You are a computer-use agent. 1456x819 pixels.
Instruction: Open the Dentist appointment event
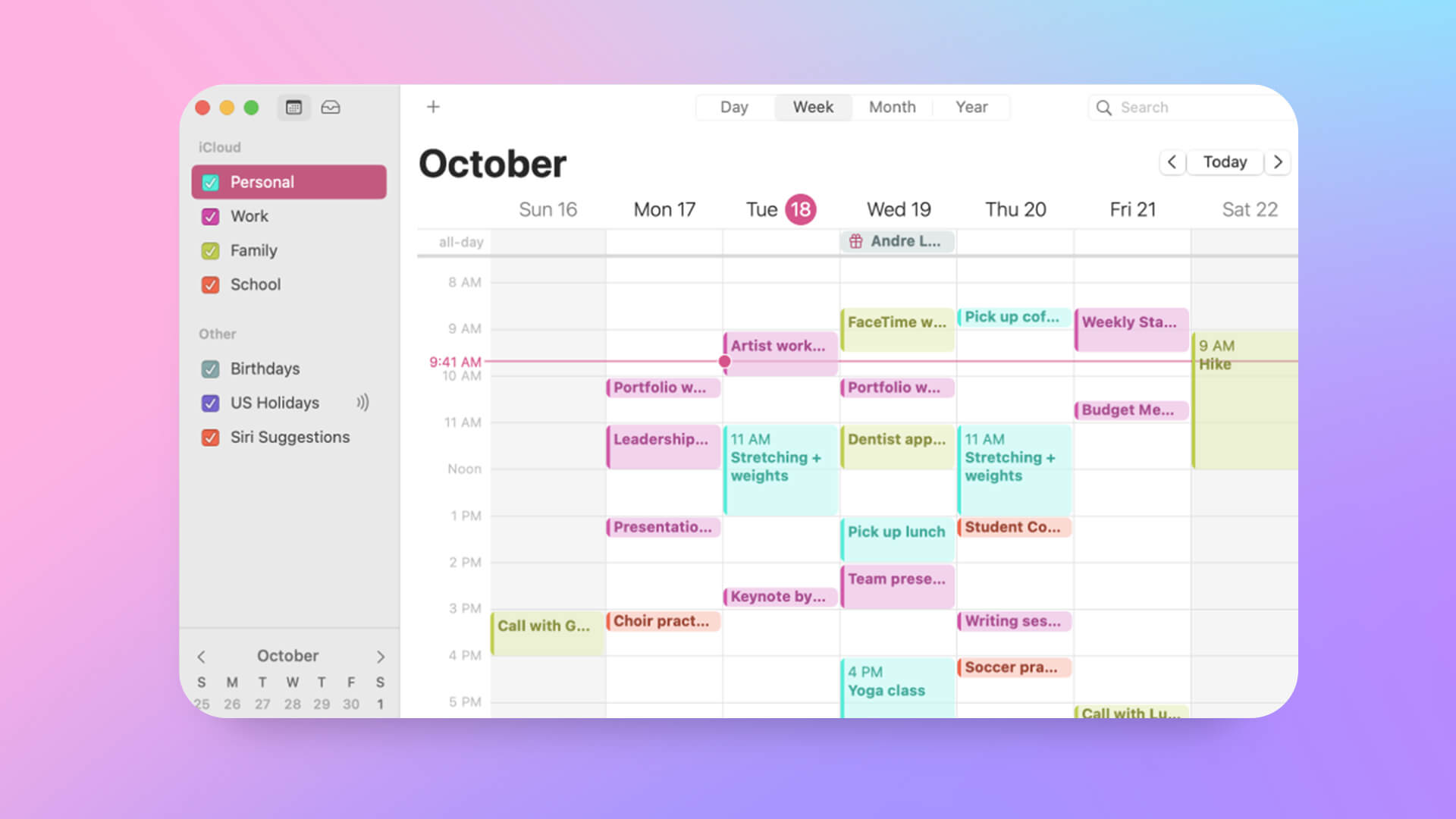click(x=895, y=440)
